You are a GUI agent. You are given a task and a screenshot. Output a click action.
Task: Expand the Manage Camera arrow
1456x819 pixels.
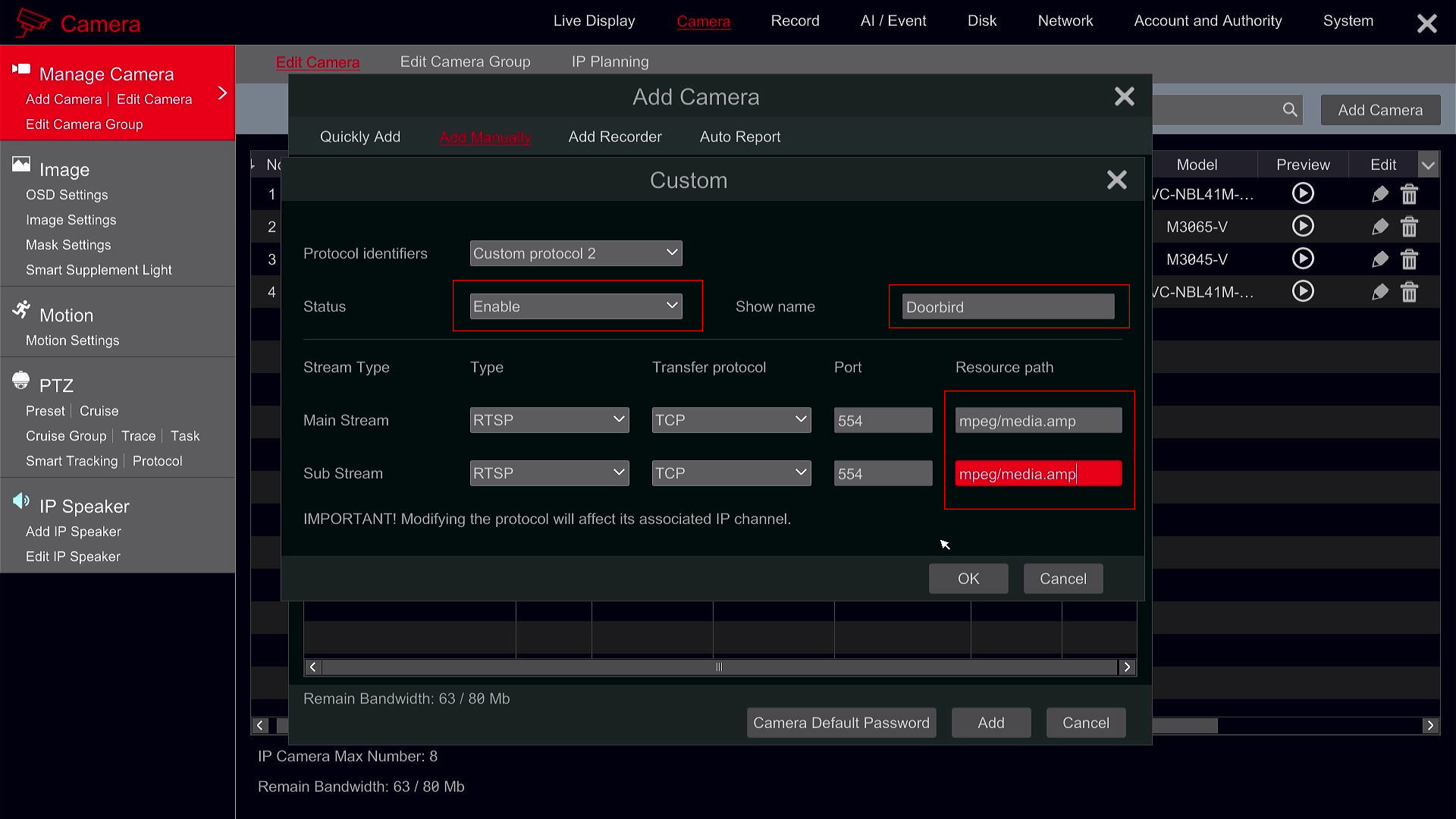[222, 93]
